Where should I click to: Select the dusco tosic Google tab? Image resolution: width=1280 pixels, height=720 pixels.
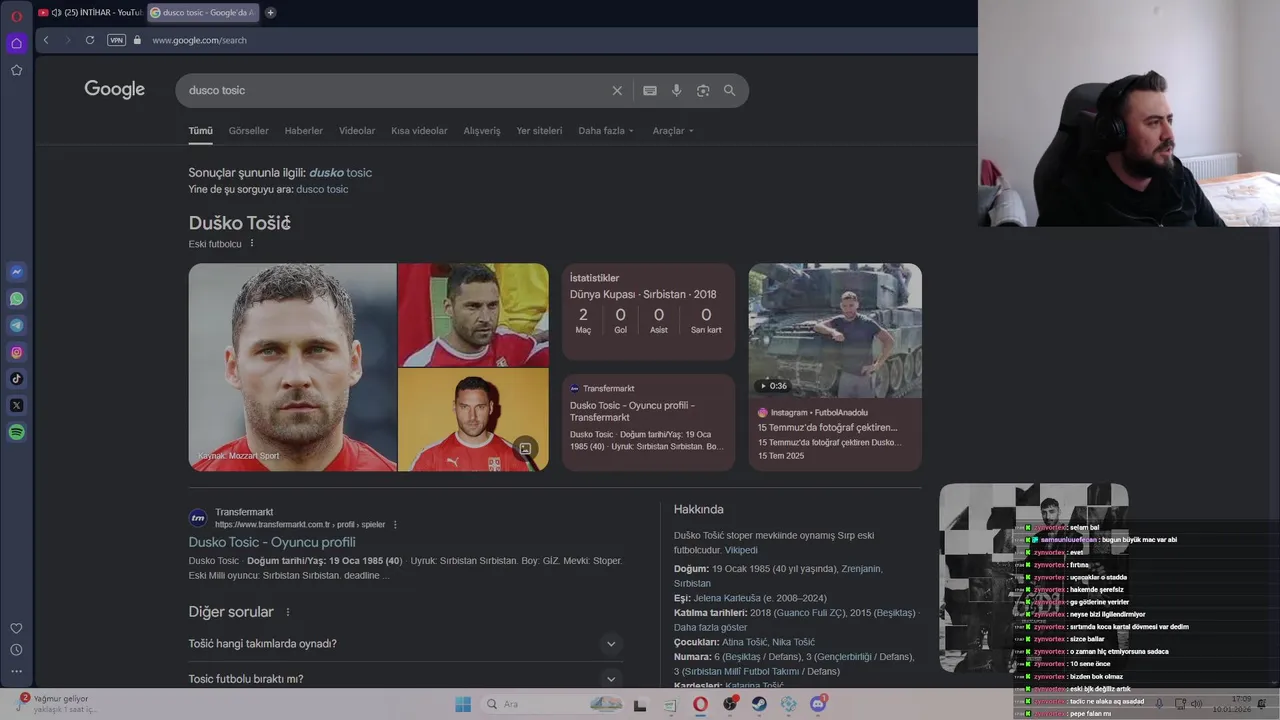(x=203, y=13)
